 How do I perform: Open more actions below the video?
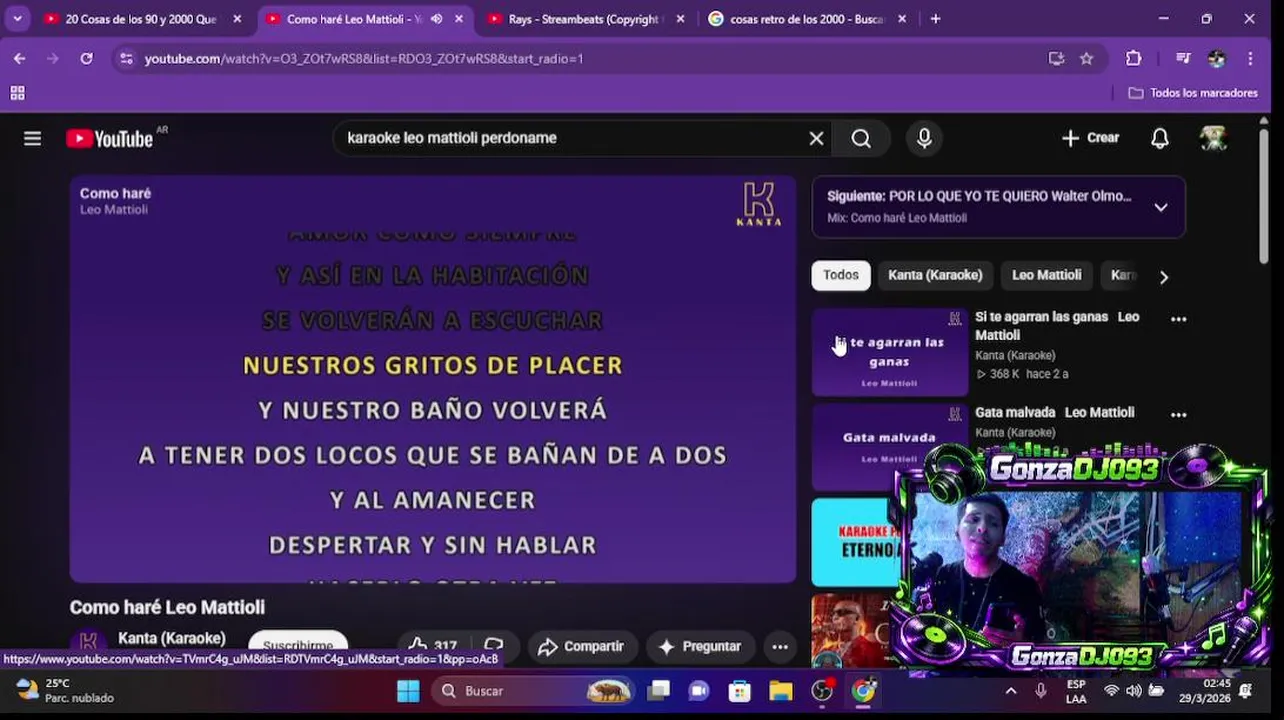(780, 646)
